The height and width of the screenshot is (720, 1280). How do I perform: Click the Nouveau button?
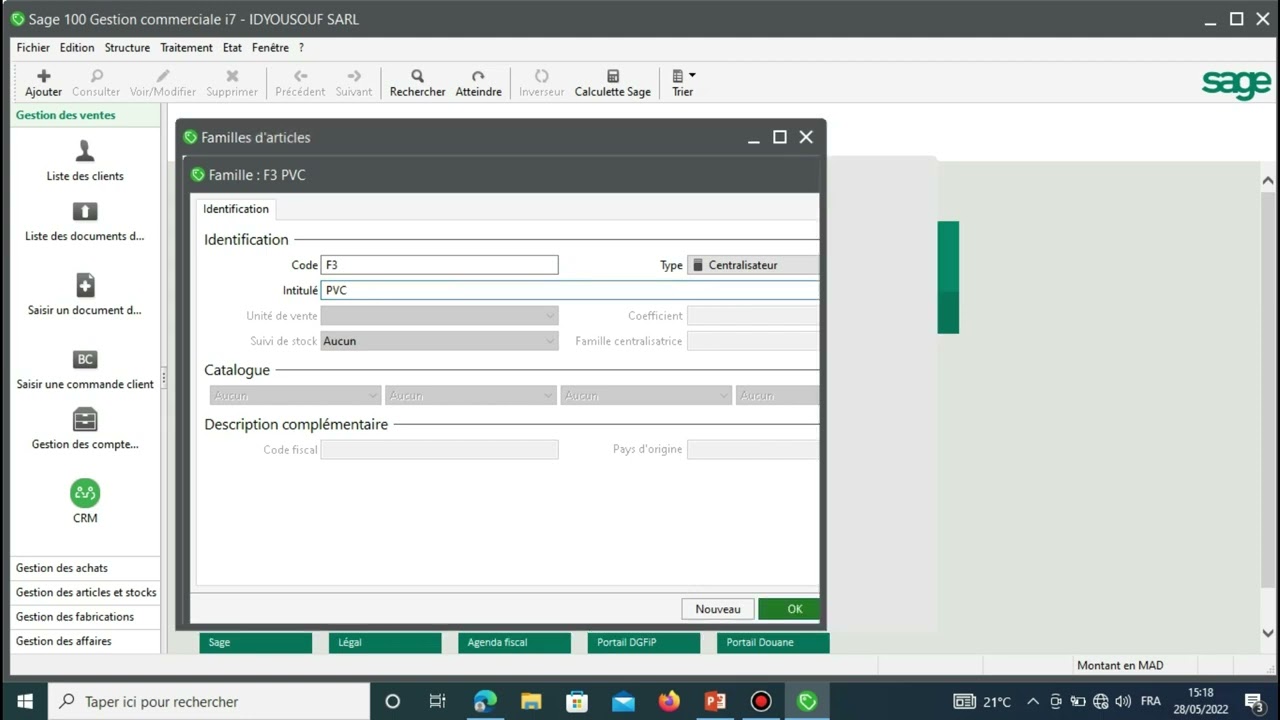[718, 609]
